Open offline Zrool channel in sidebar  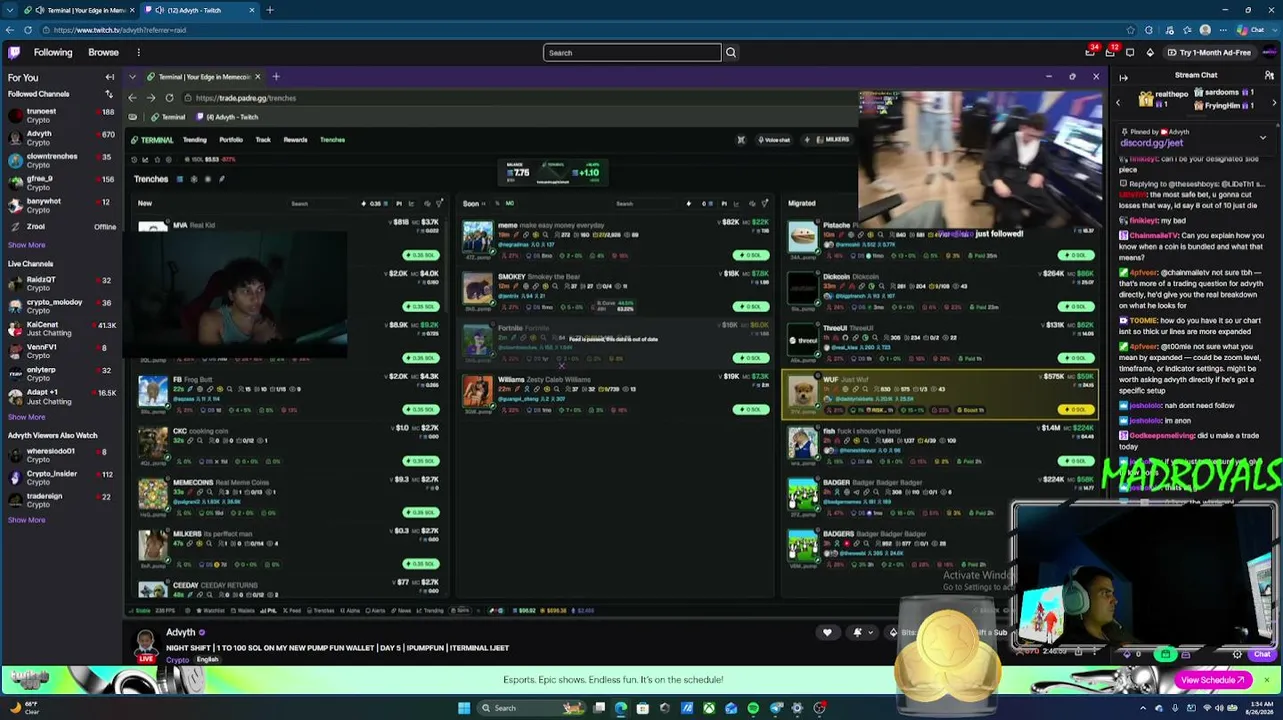click(x=60, y=227)
